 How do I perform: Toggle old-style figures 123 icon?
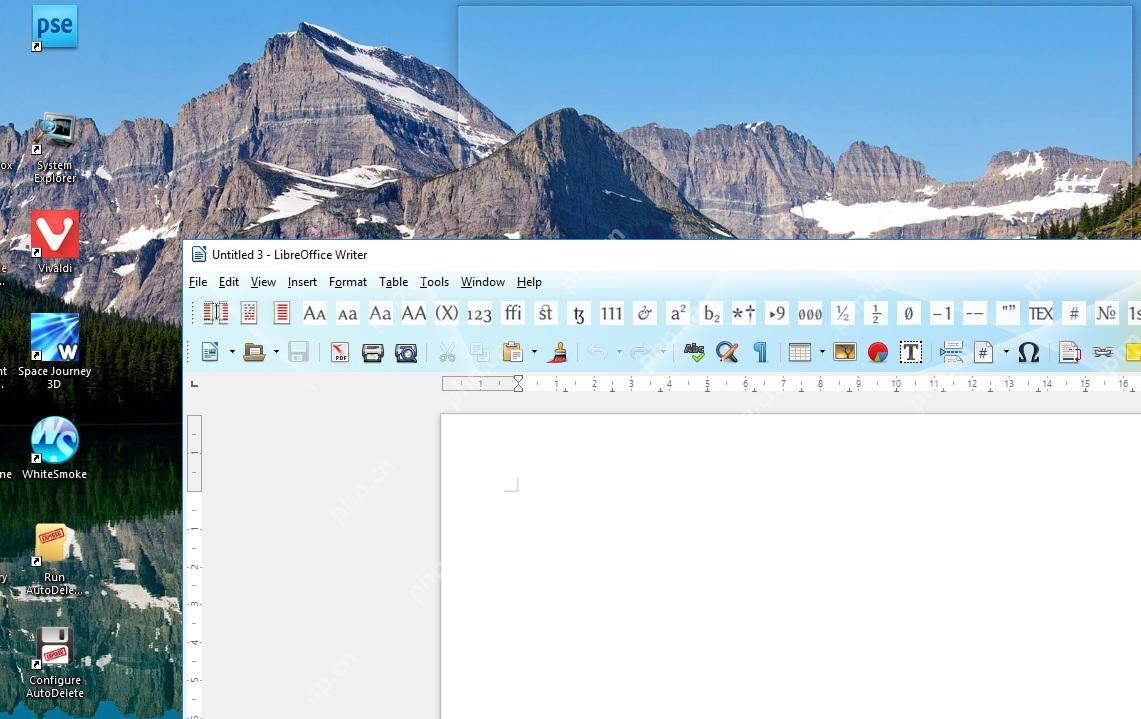point(479,314)
